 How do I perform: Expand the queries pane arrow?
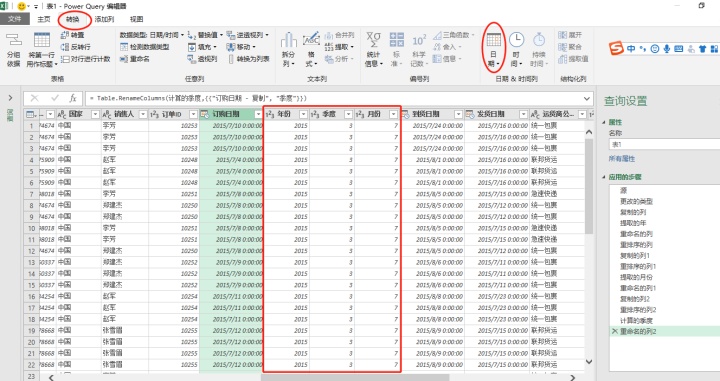pos(10,98)
